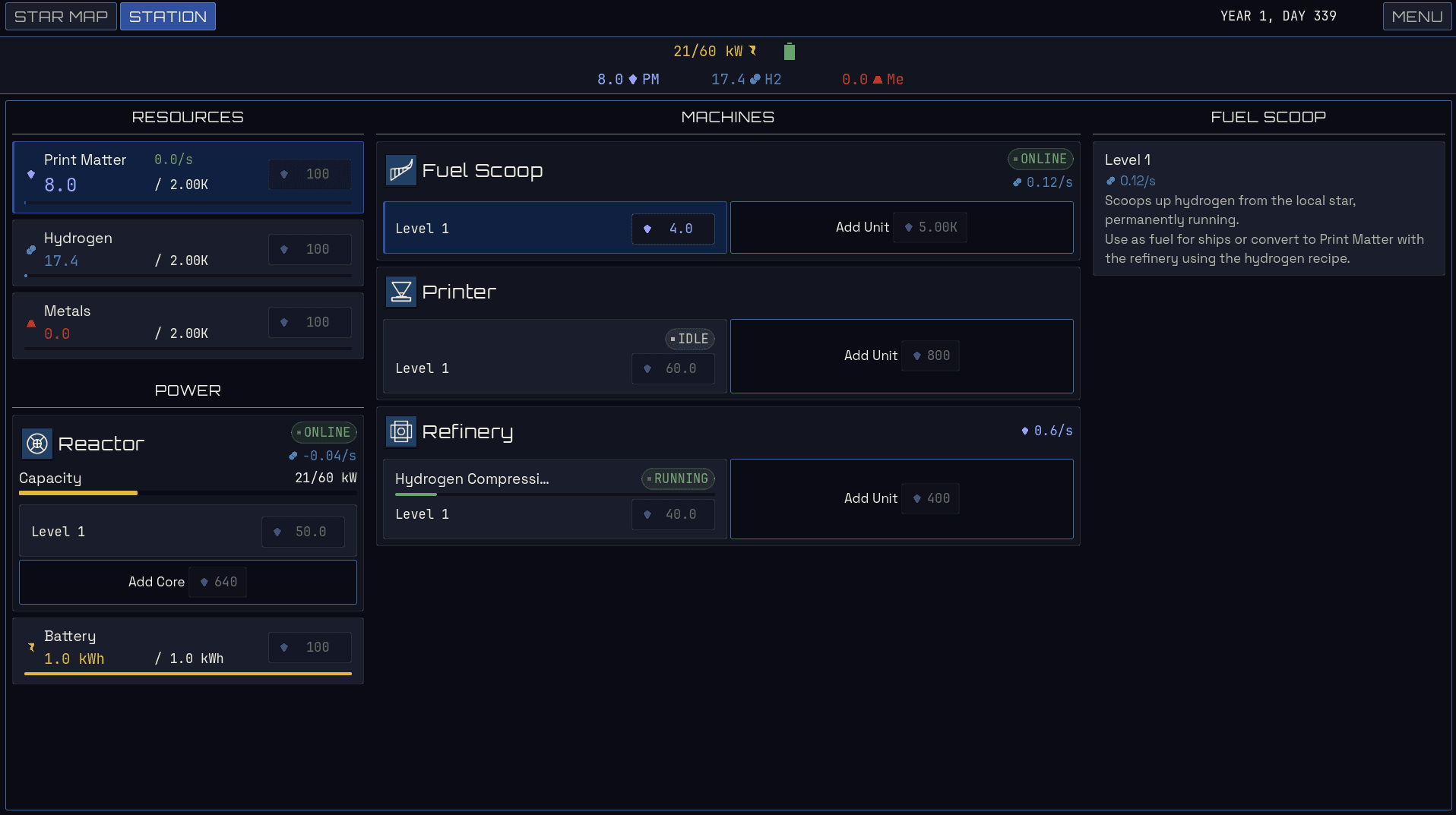Image resolution: width=1456 pixels, height=815 pixels.
Task: Upgrade Fuel Scoop Level 1 for 4.0
Action: click(673, 229)
